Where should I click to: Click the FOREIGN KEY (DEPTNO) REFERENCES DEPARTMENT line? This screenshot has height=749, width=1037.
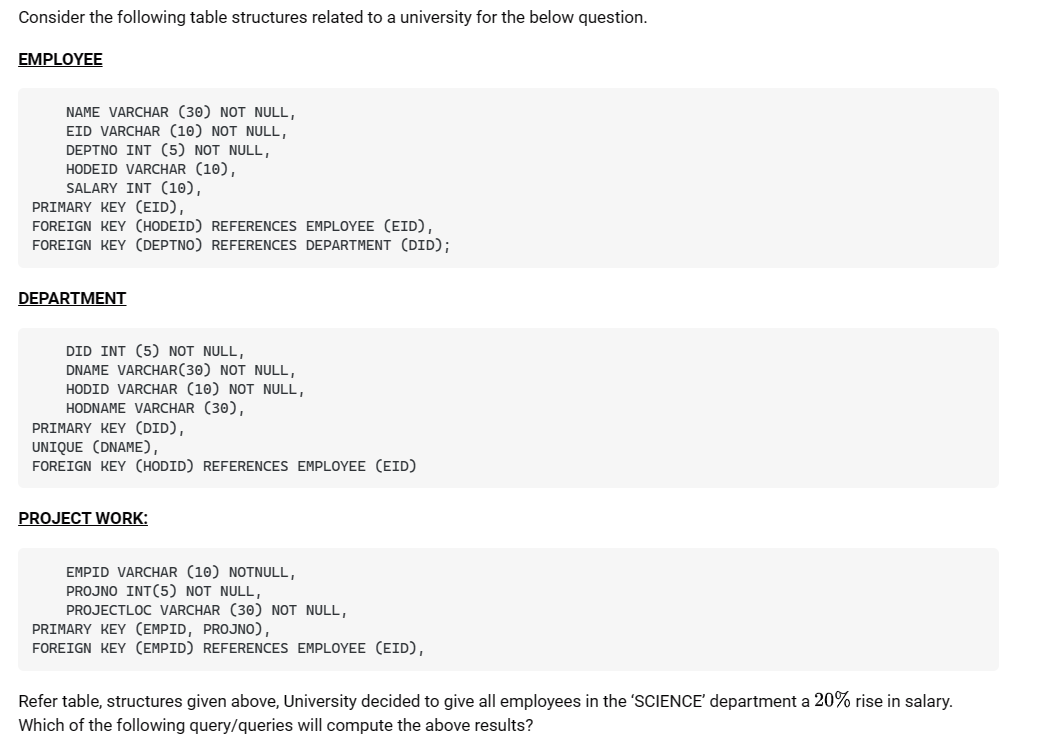(240, 245)
